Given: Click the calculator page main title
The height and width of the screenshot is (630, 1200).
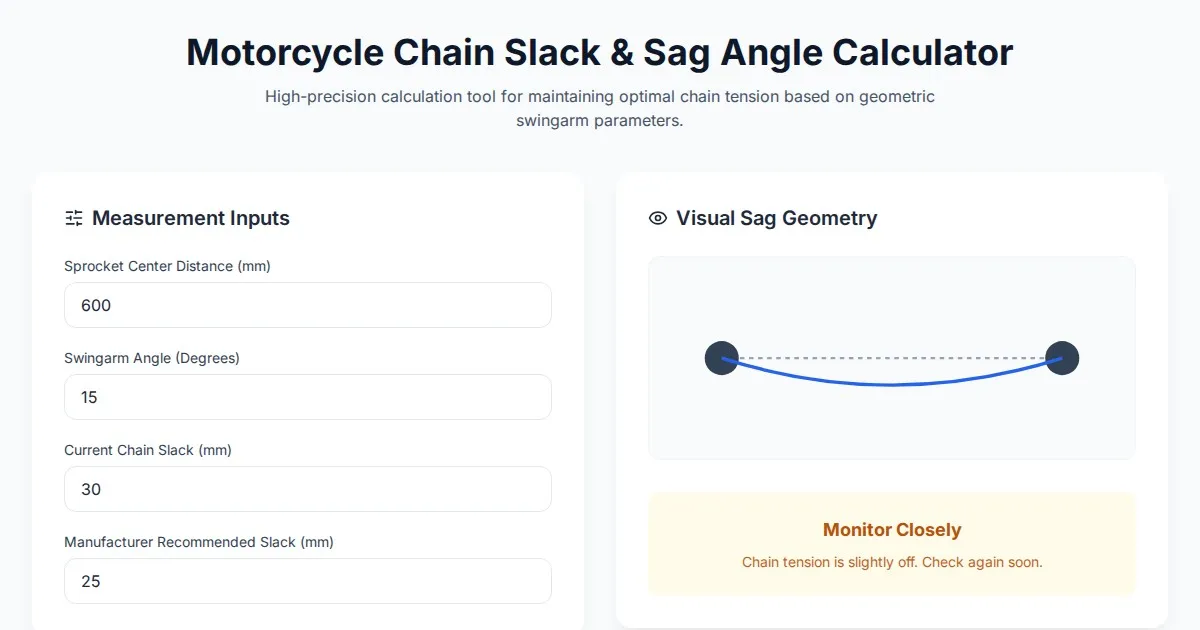Looking at the screenshot, I should [x=599, y=52].
